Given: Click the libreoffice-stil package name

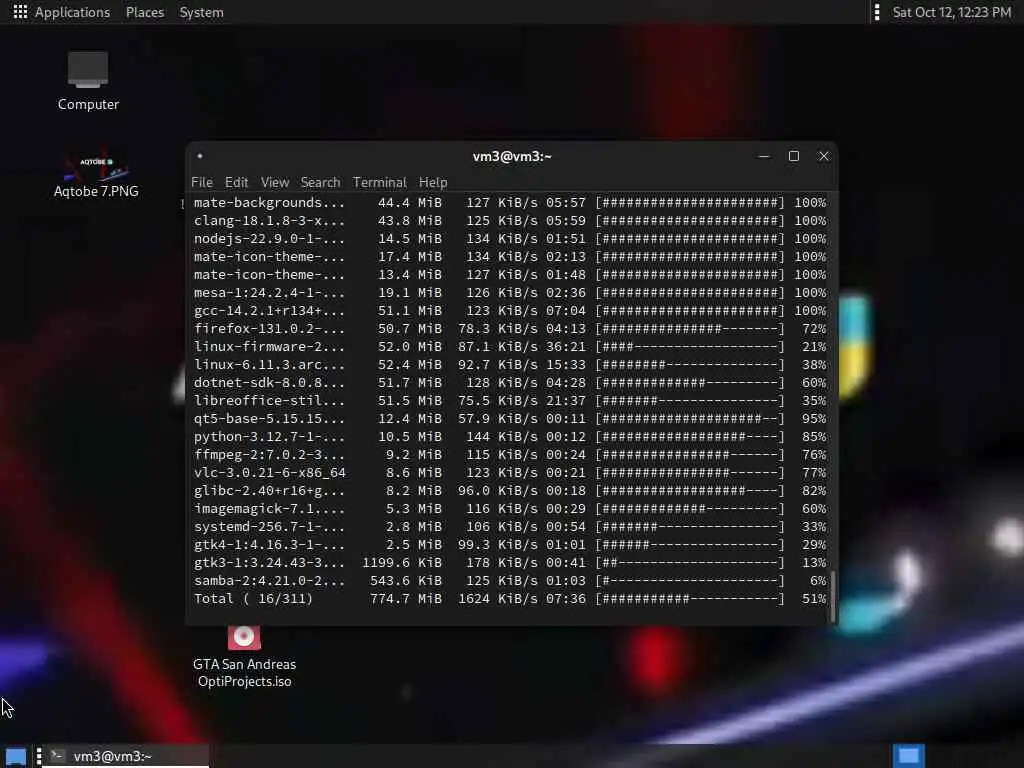Looking at the screenshot, I should coord(269,400).
